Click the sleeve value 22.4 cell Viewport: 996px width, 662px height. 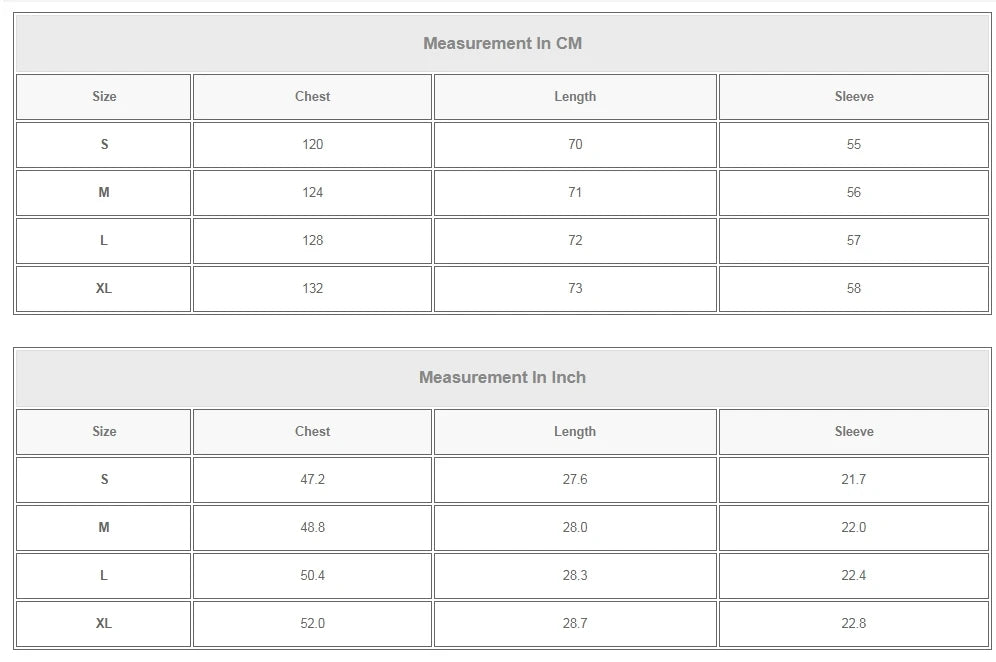click(x=853, y=576)
